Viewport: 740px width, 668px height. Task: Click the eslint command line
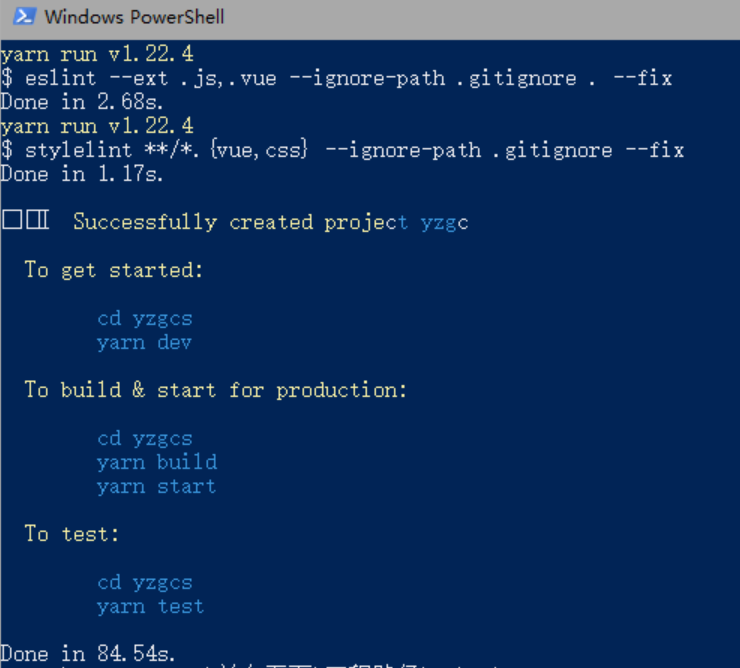[x=336, y=78]
